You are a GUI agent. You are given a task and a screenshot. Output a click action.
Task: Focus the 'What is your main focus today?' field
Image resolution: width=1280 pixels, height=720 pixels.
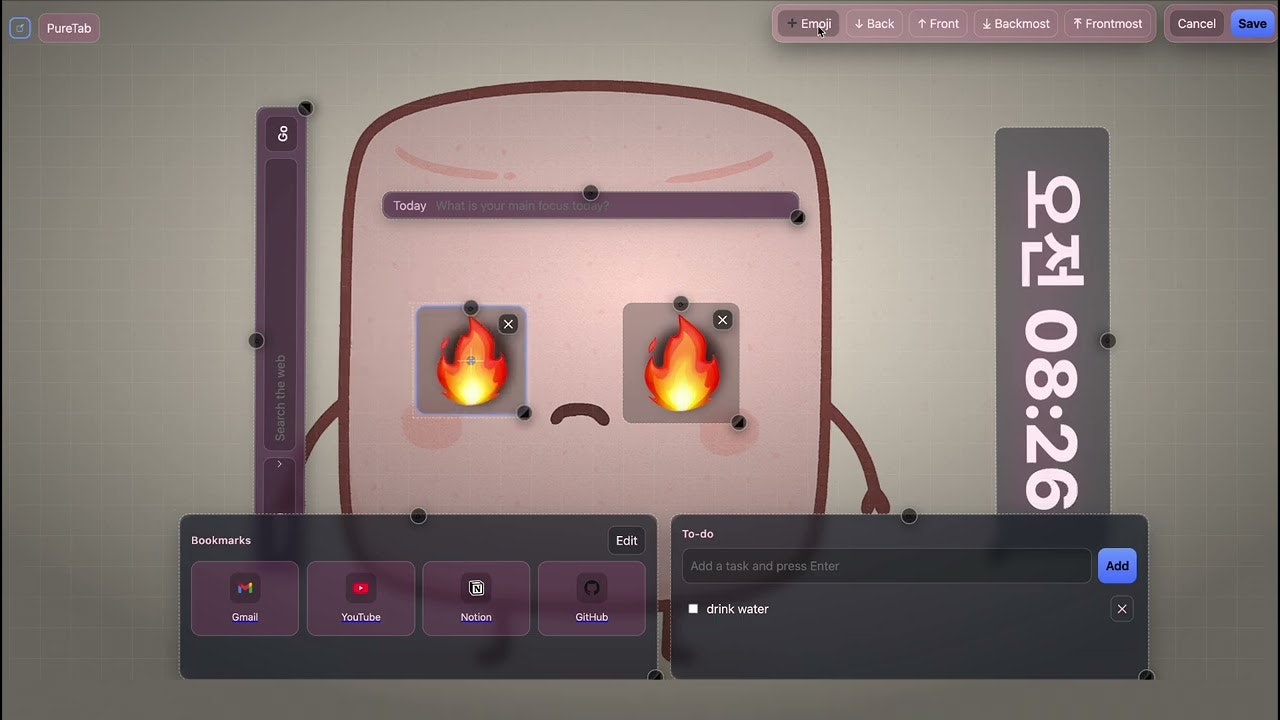[x=612, y=206]
